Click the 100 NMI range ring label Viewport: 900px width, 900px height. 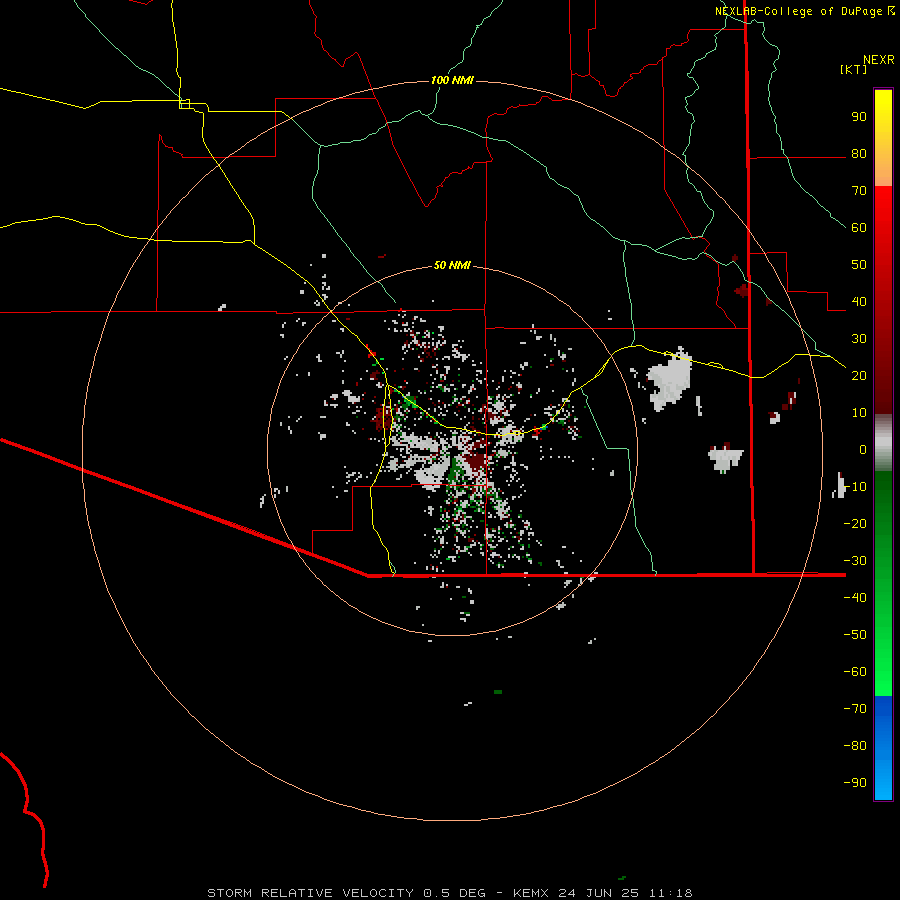pyautogui.click(x=452, y=80)
